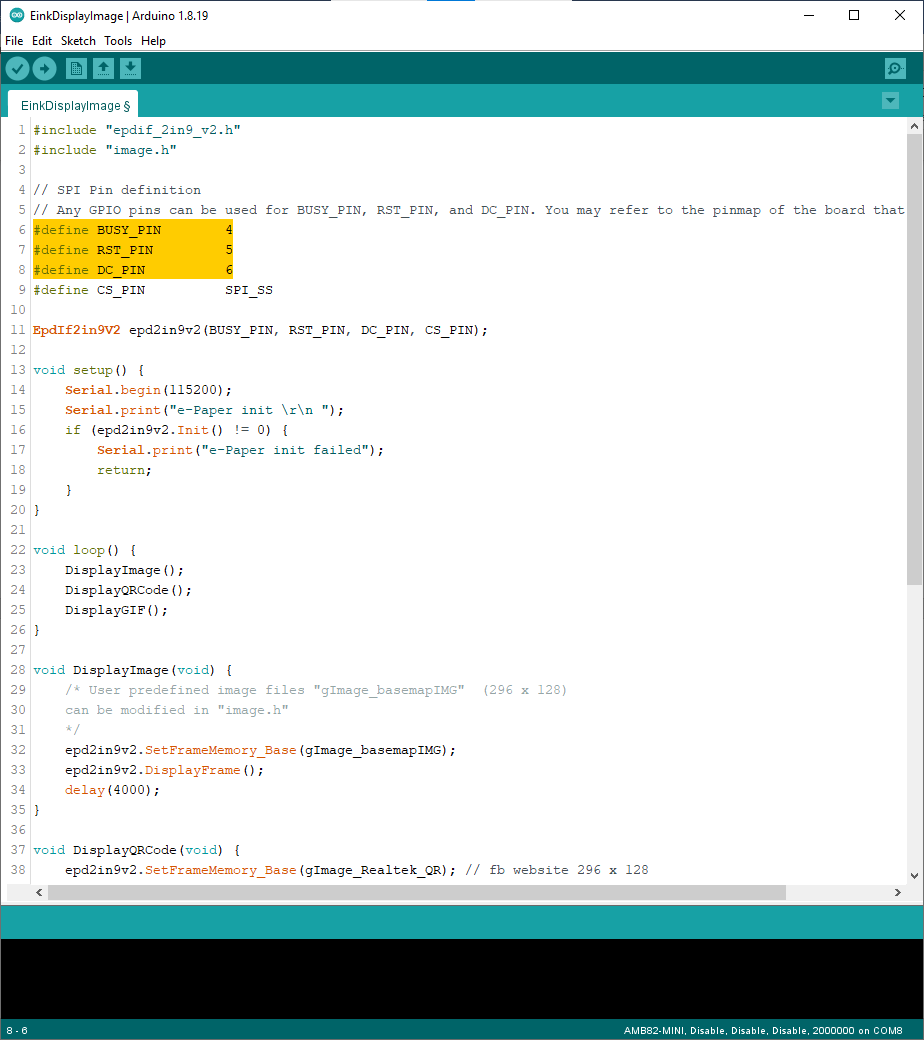This screenshot has height=1040, width=924.
Task: Open the Edit menu
Action: tap(42, 41)
